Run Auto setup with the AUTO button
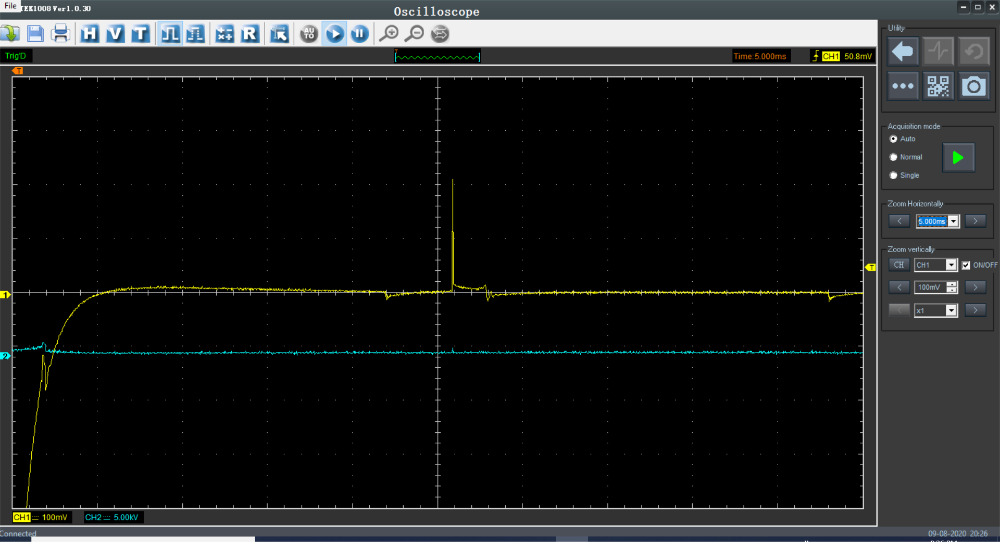The height and width of the screenshot is (552, 1000). (309, 34)
